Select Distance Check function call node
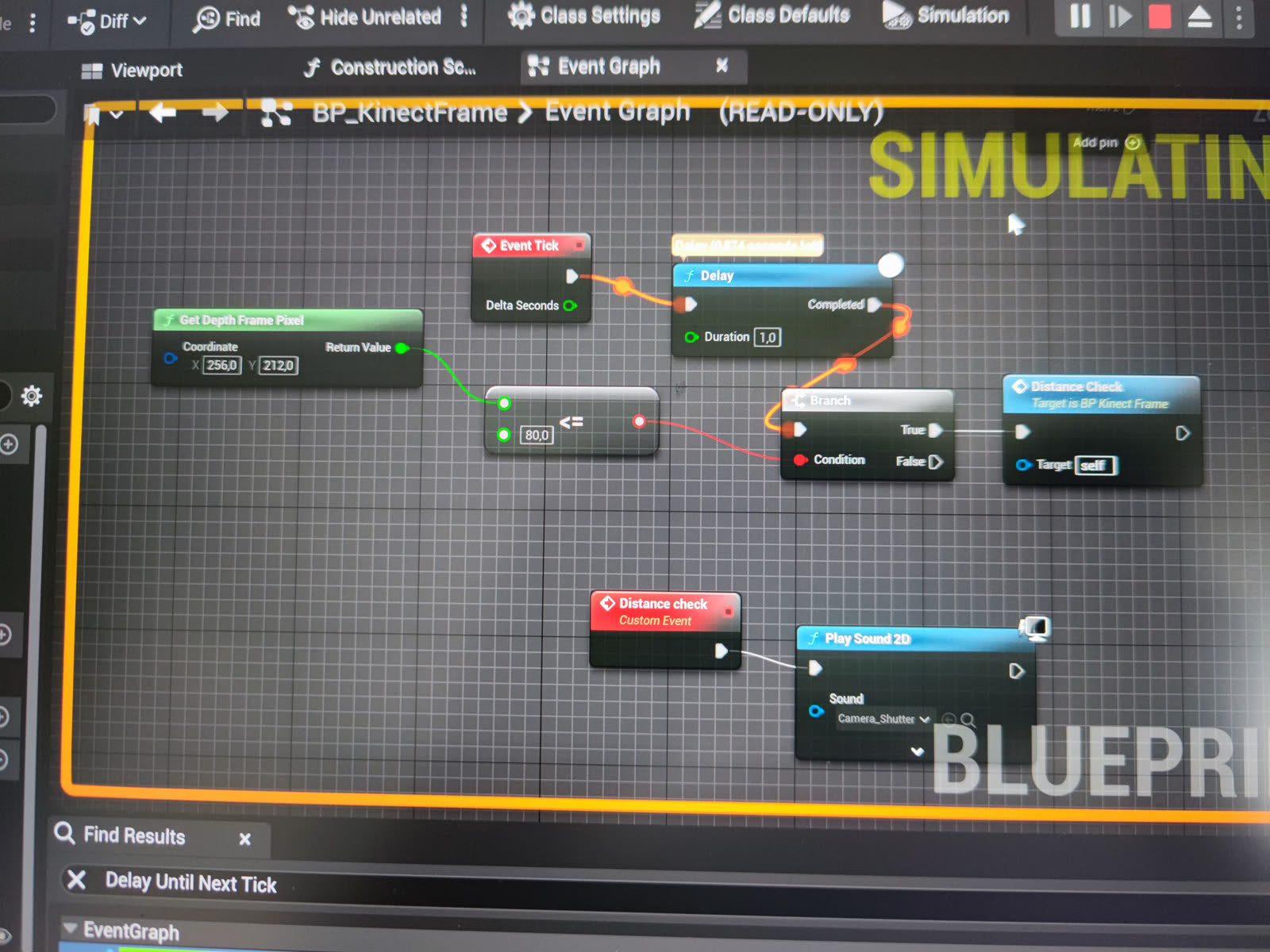 [x=1101, y=394]
